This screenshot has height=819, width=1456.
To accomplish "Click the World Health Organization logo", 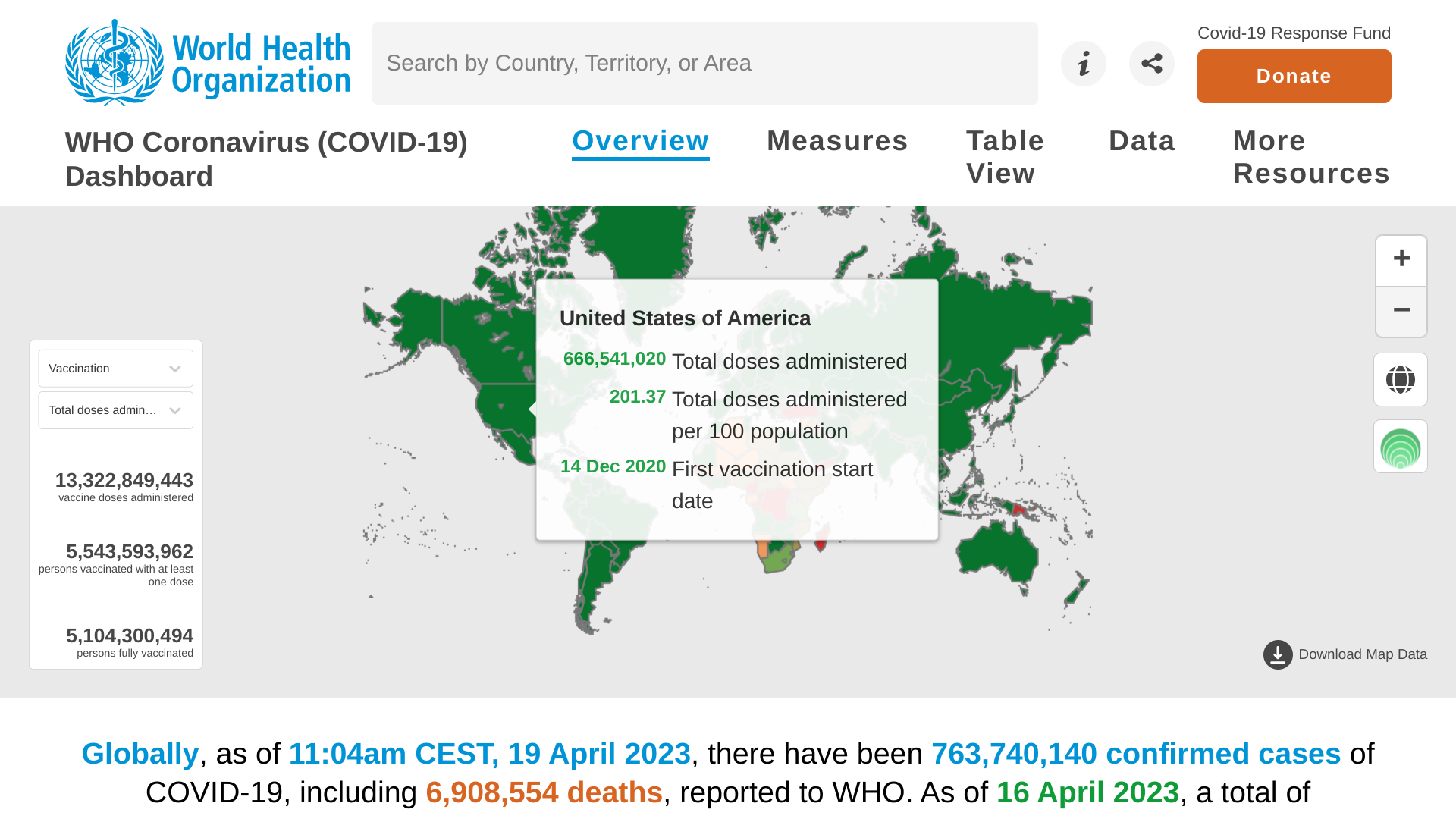I will [x=207, y=63].
